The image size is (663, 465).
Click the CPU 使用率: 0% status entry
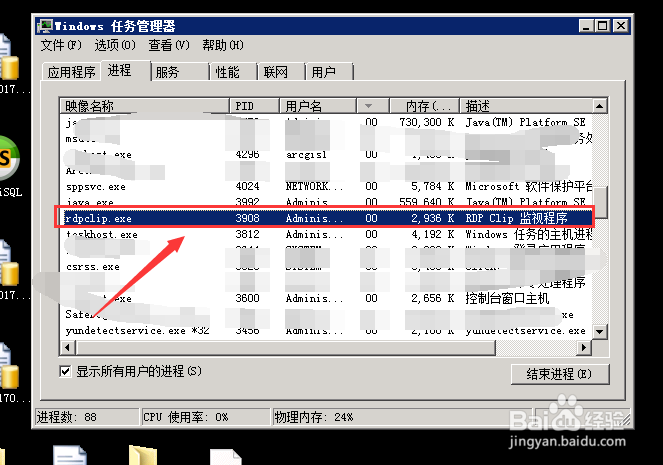(x=205, y=417)
